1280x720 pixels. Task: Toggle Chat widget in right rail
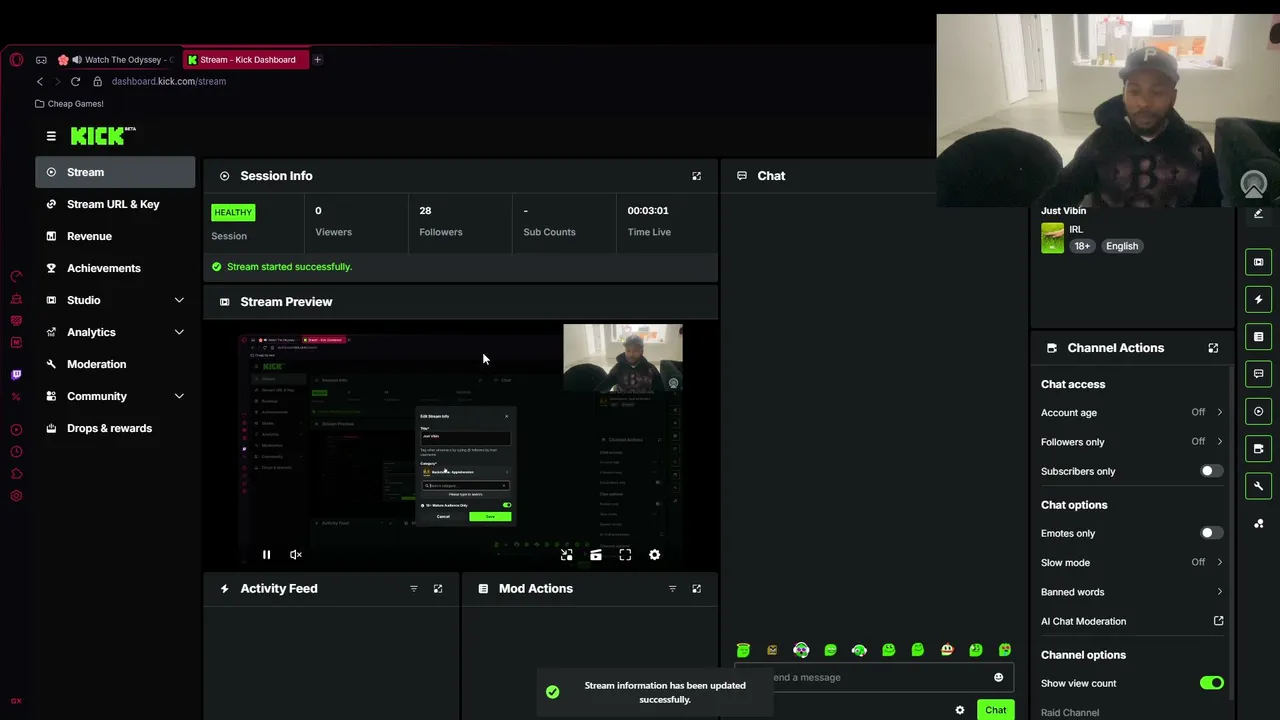click(x=1259, y=374)
